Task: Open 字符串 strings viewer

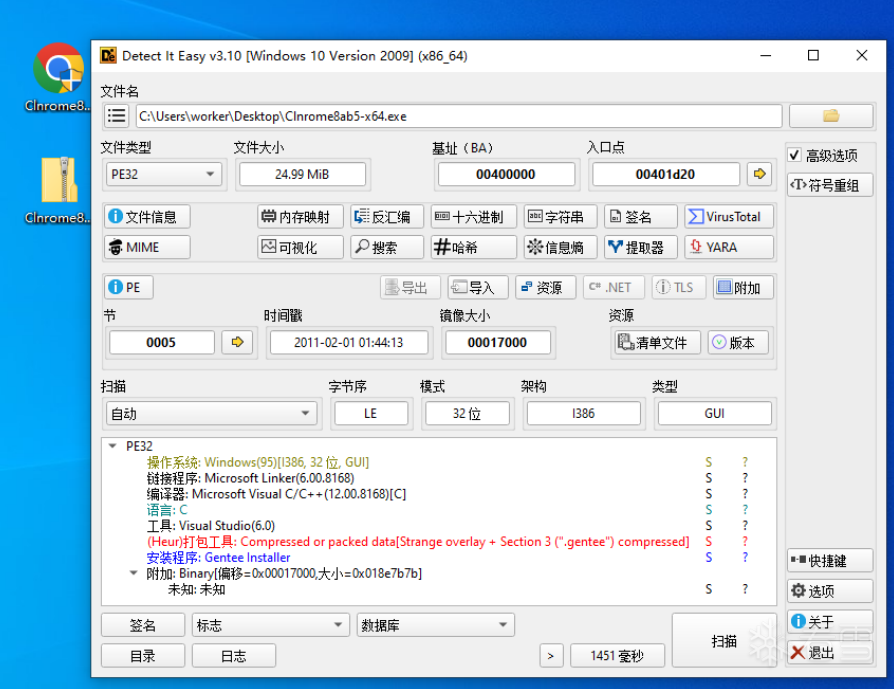Action: click(x=560, y=217)
